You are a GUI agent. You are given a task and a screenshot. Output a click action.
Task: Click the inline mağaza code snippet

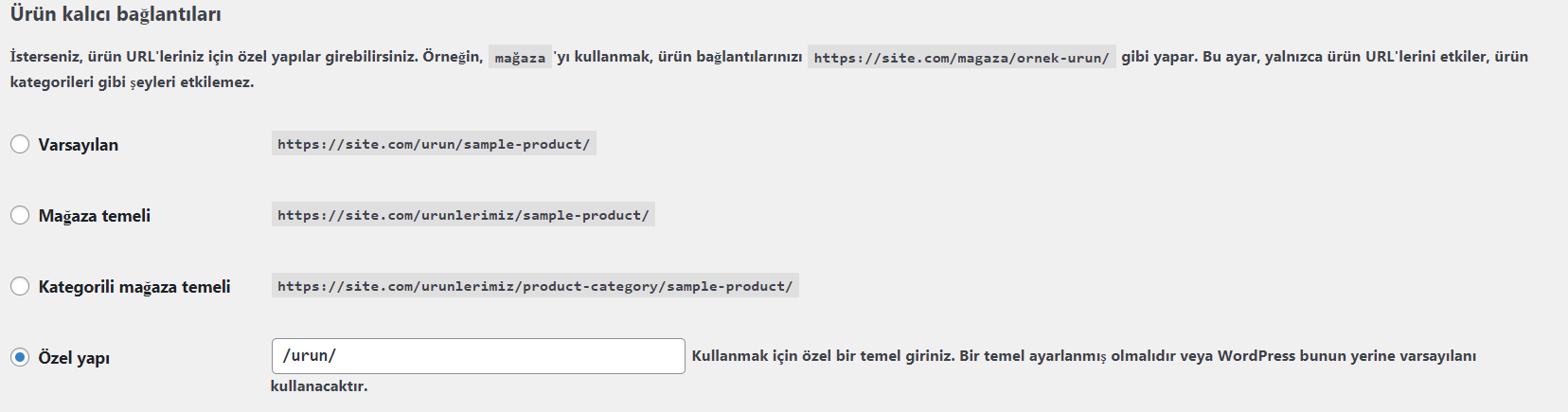[x=520, y=58]
